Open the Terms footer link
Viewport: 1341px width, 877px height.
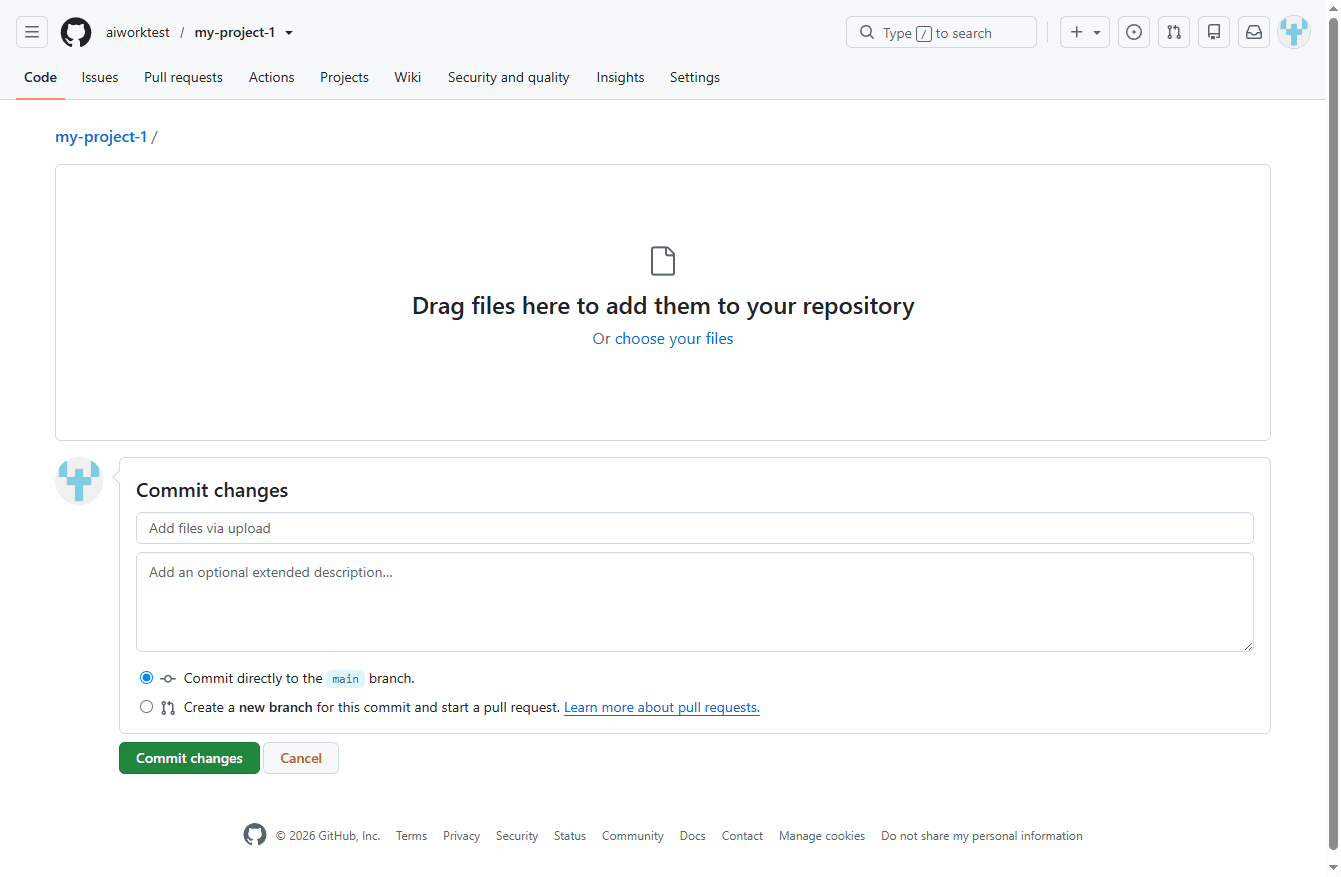(411, 836)
